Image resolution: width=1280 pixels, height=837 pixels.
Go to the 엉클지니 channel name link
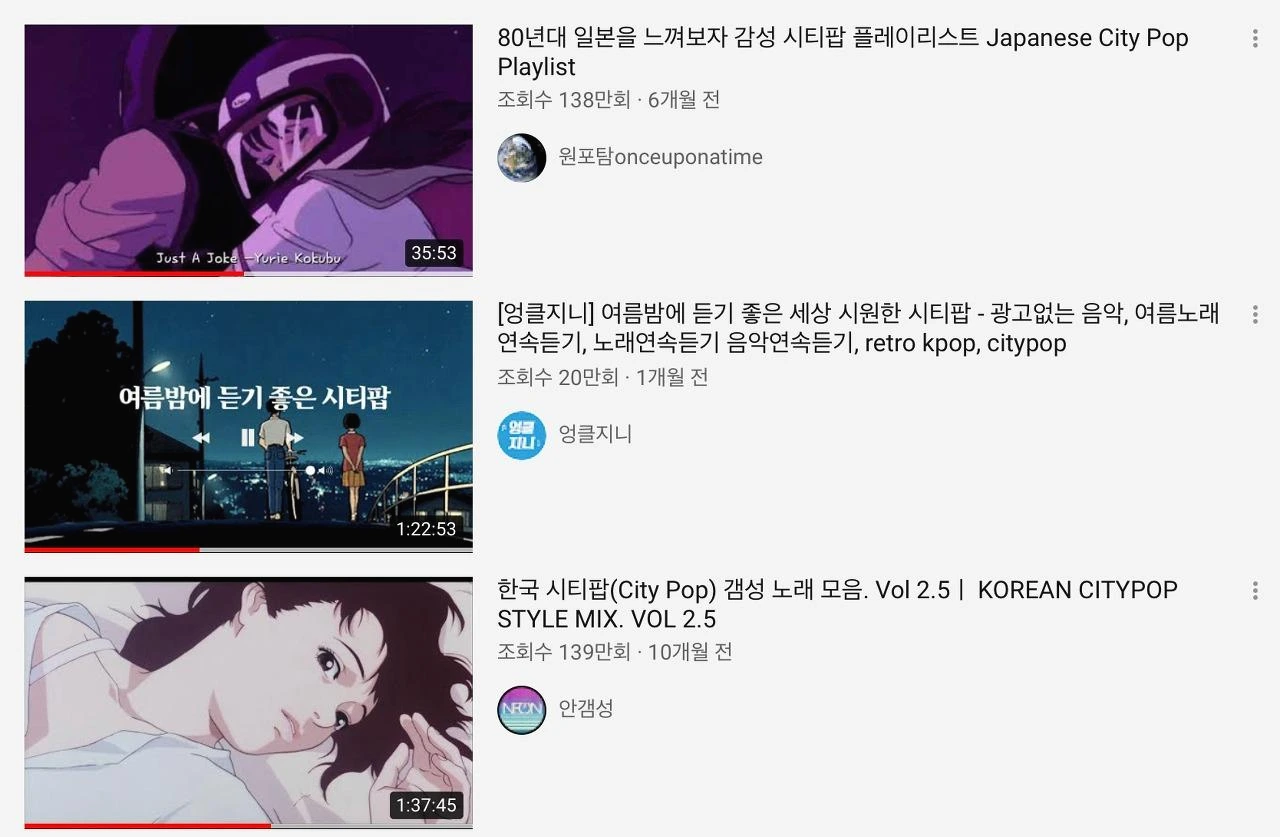coord(595,434)
